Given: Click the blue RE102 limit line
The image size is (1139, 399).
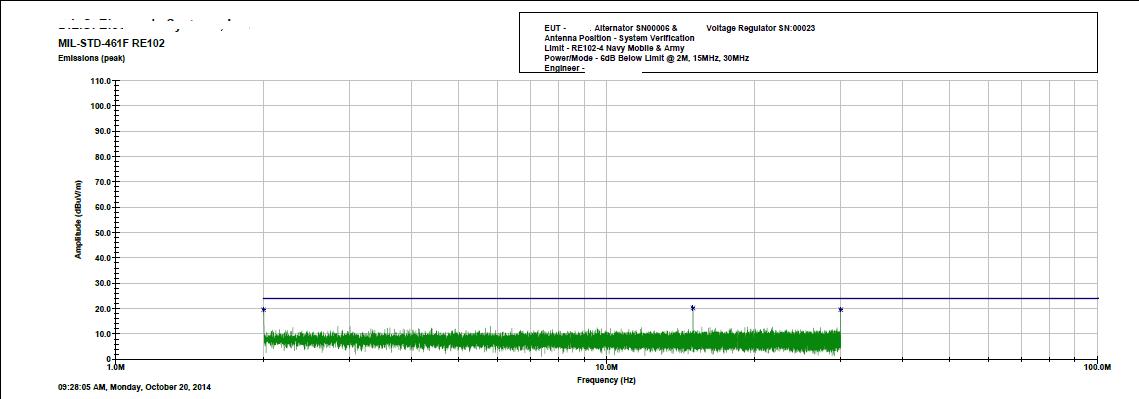Looking at the screenshot, I should click(x=681, y=298).
